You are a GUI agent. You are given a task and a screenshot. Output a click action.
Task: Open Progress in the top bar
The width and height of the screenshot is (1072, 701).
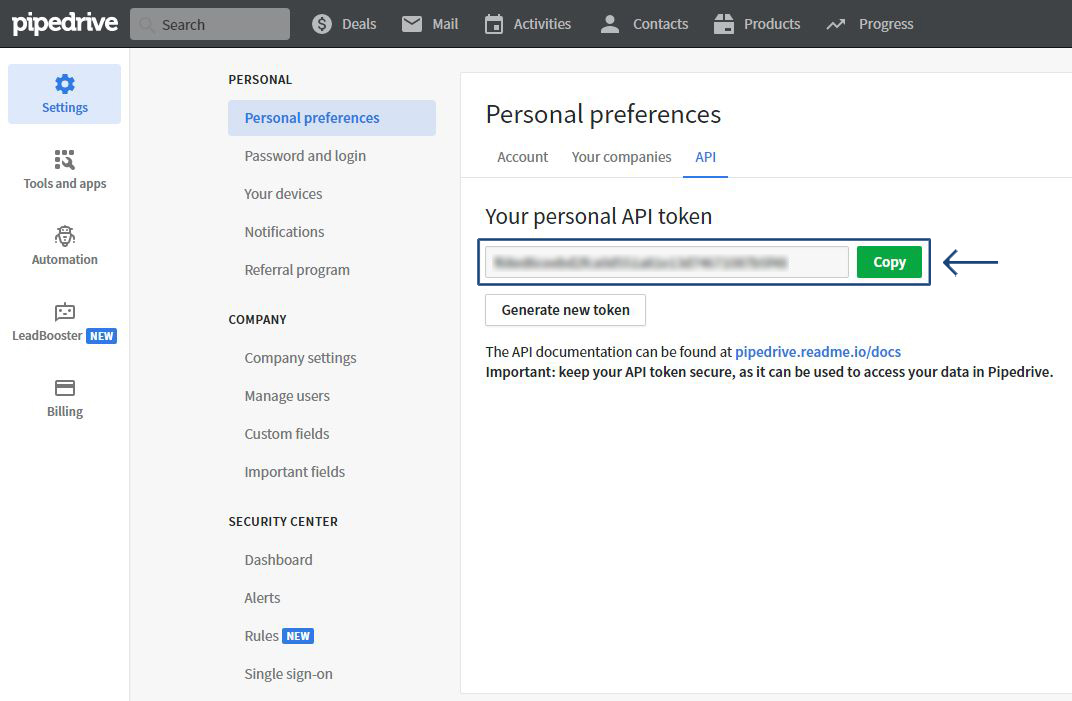870,25
